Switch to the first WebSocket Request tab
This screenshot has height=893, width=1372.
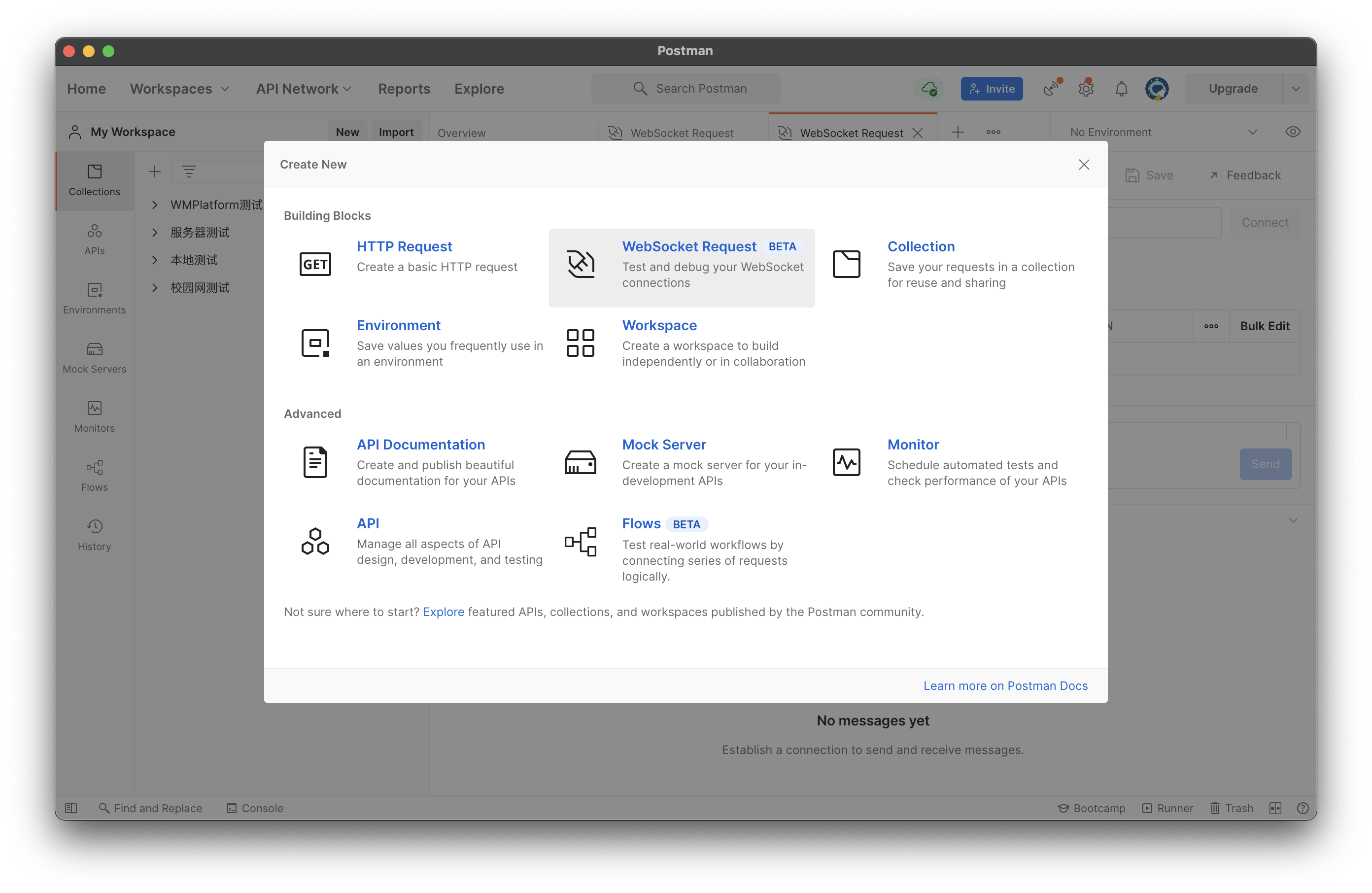tap(683, 133)
